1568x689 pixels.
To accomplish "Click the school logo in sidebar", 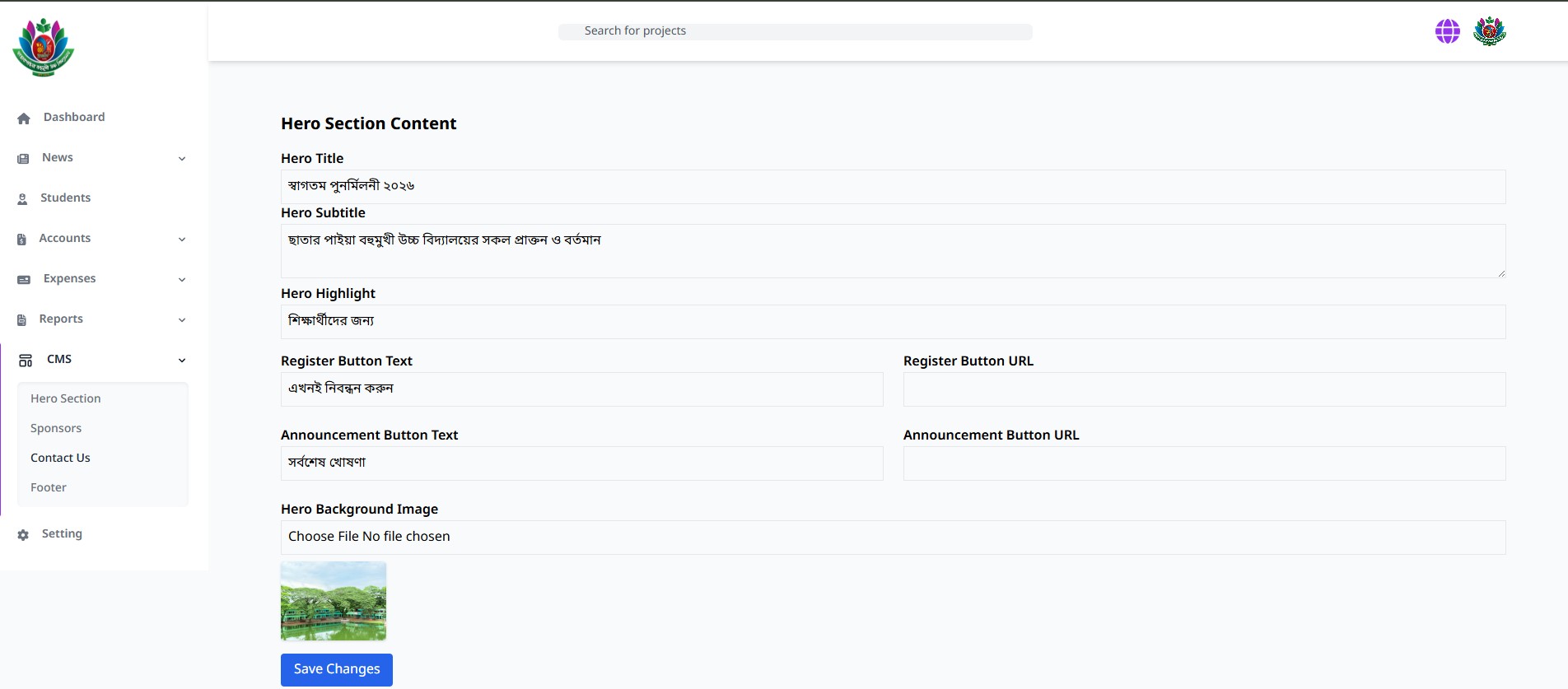I will [x=44, y=48].
